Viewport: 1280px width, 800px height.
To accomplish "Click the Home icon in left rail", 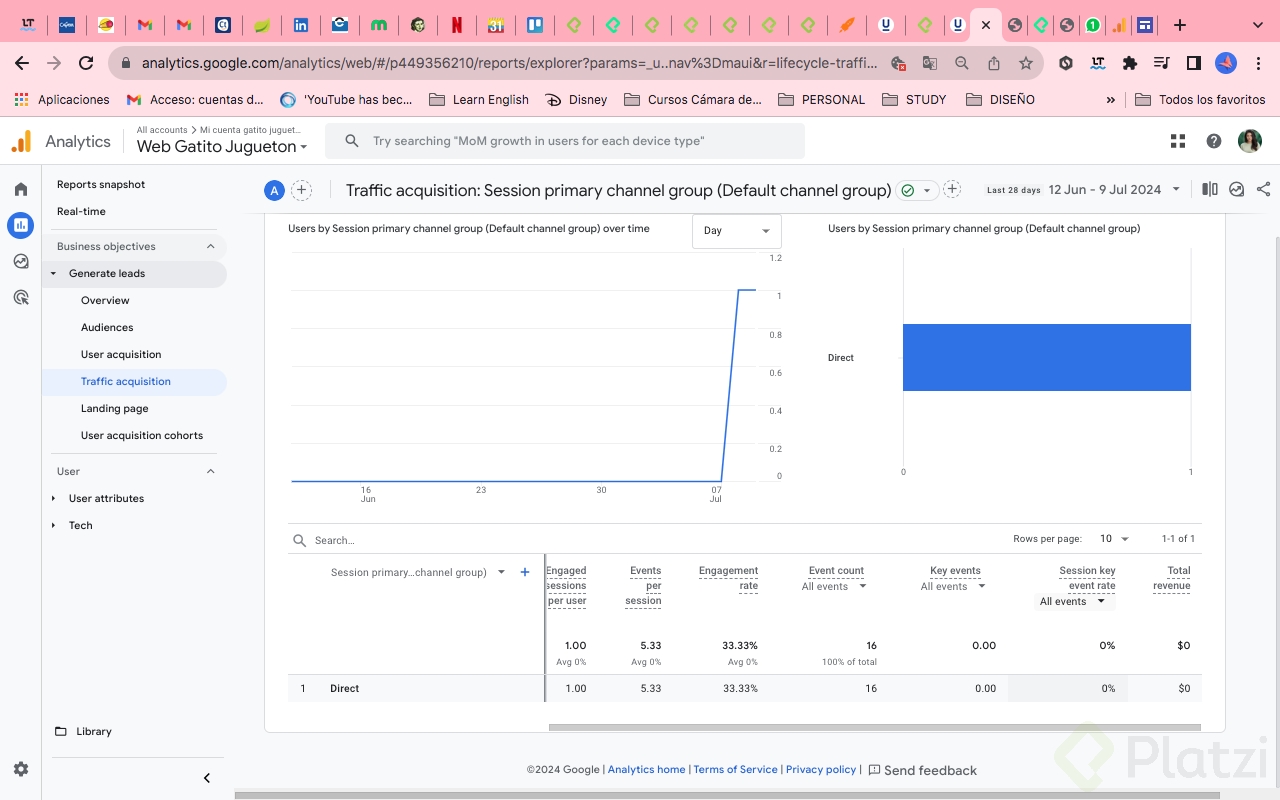I will coord(20,189).
